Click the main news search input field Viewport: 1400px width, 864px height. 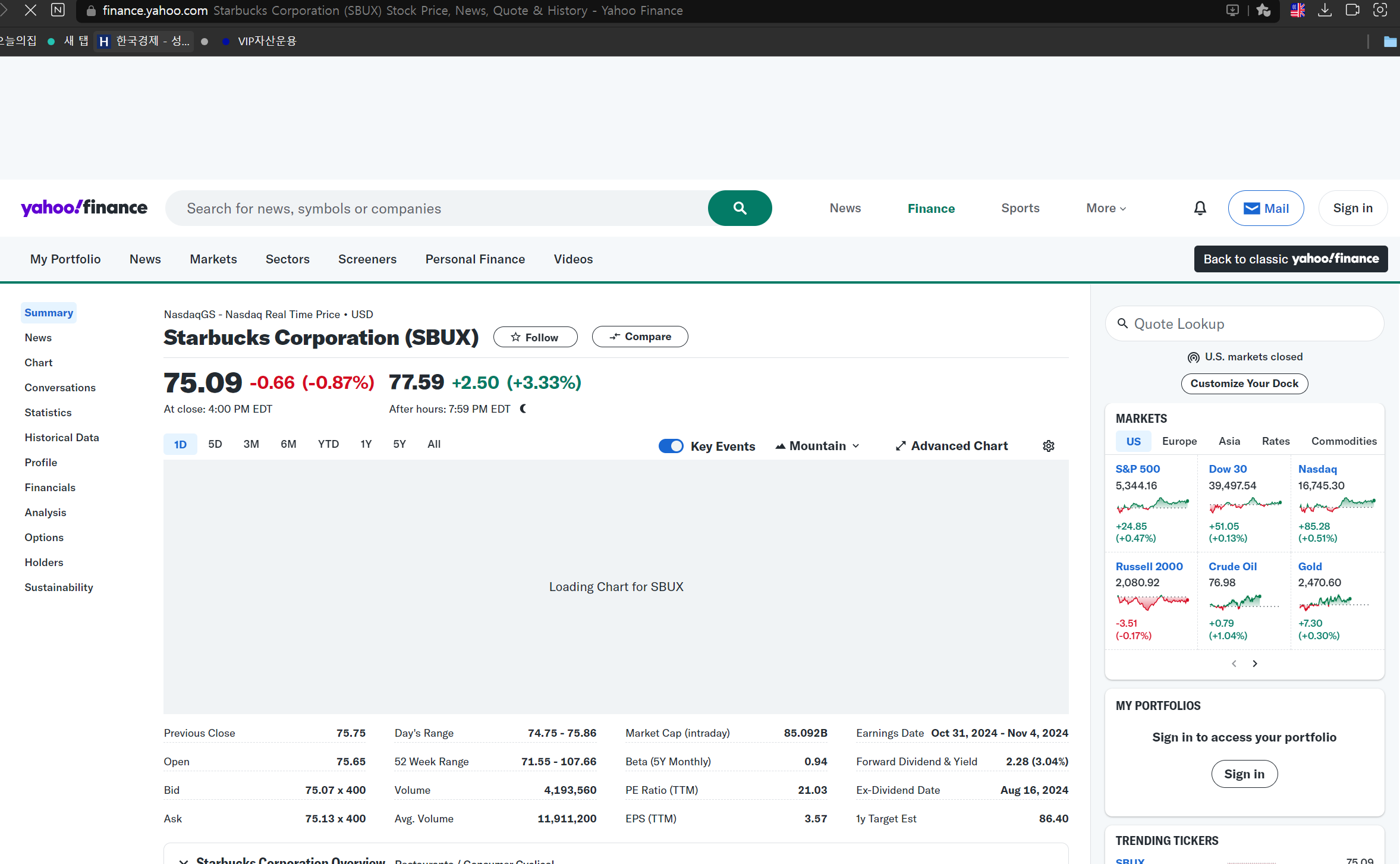point(436,208)
